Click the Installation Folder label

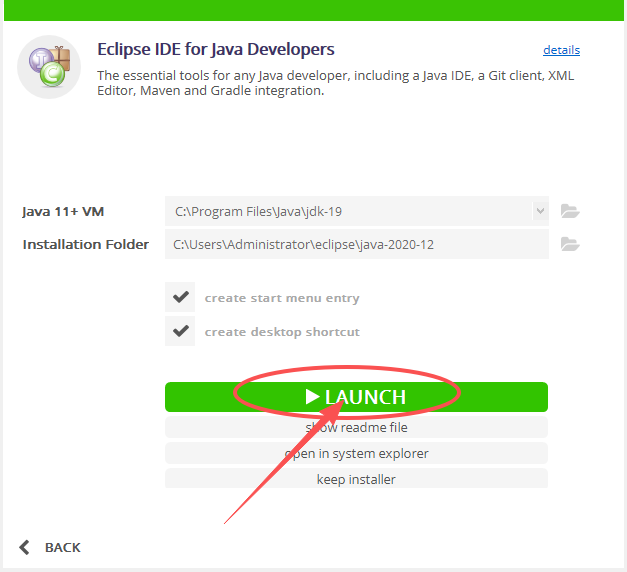tap(86, 244)
